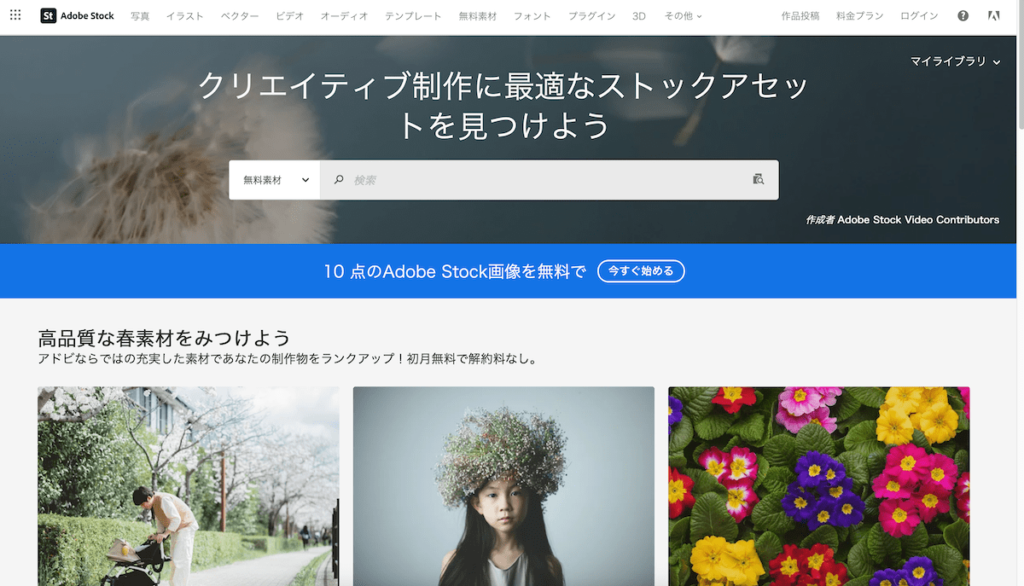Viewport: 1024px width, 586px height.
Task: Click the Adobe logo top-right
Action: coord(993,15)
